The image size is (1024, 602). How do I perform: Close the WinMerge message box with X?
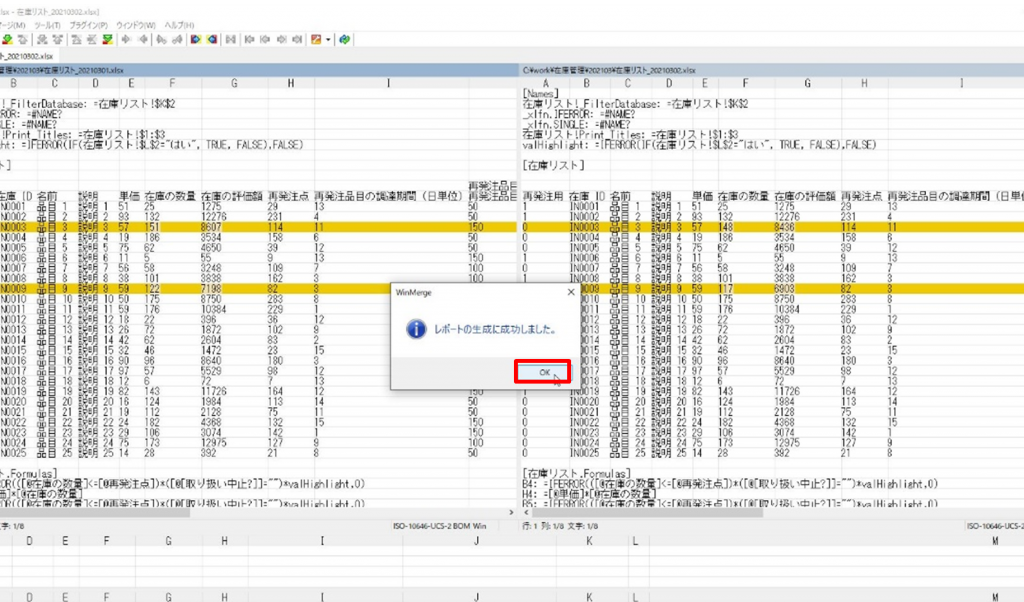coord(571,292)
